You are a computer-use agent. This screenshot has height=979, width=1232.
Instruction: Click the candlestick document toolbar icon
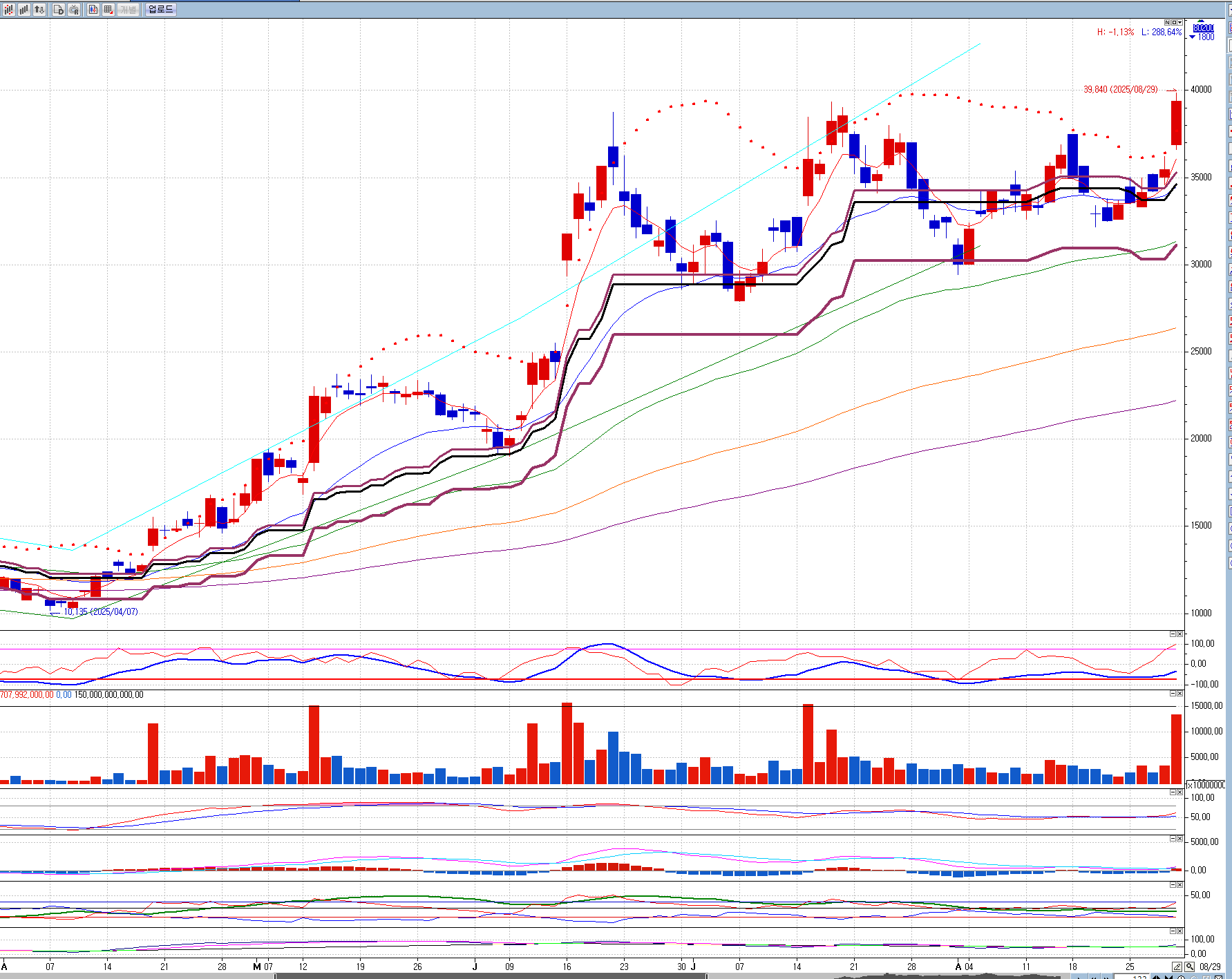tap(93, 10)
